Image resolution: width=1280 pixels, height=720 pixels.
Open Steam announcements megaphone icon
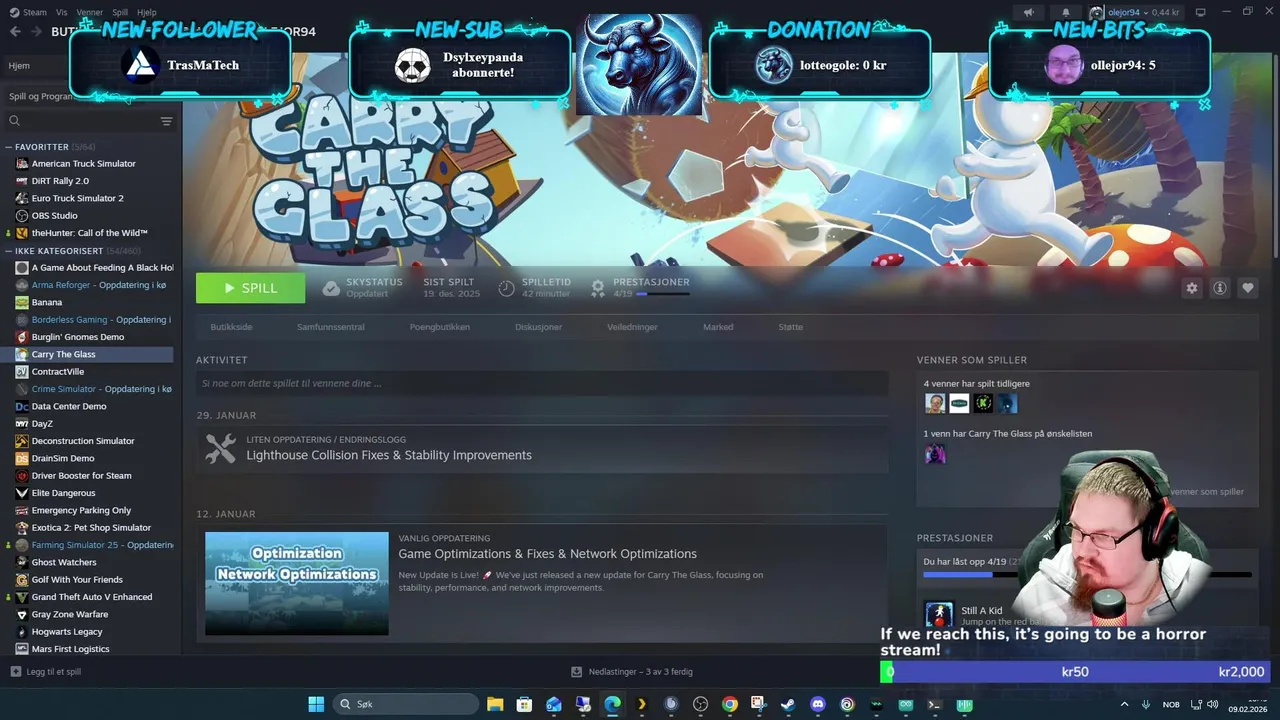coord(1028,12)
